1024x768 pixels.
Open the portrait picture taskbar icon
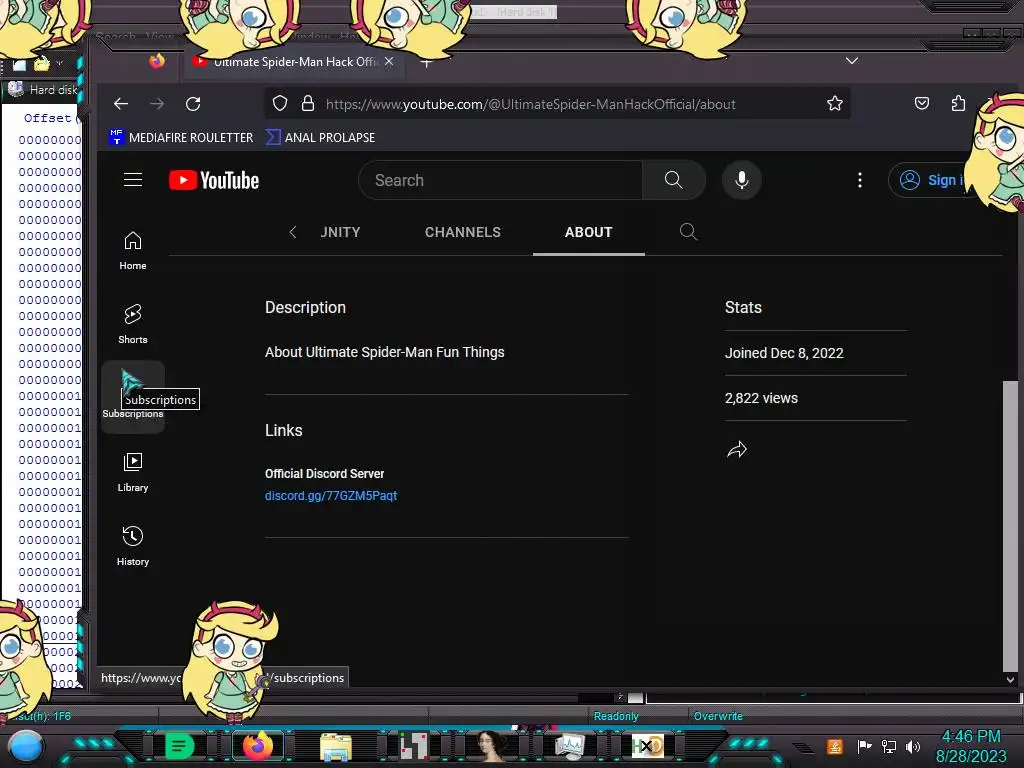point(492,746)
